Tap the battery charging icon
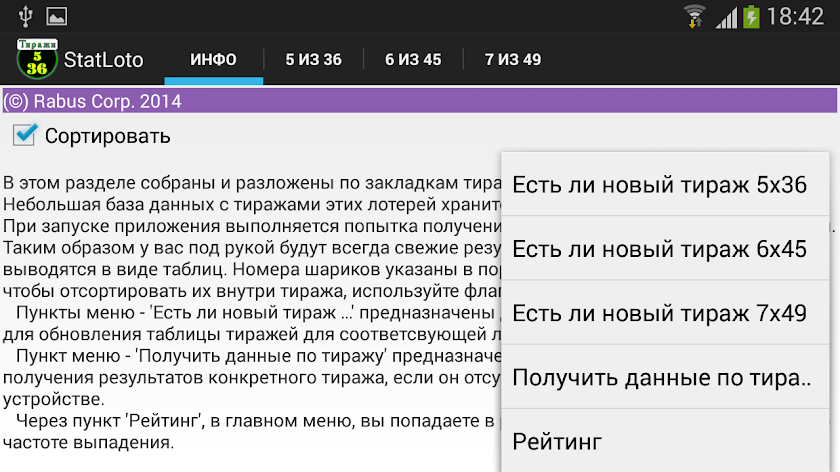 (x=751, y=16)
